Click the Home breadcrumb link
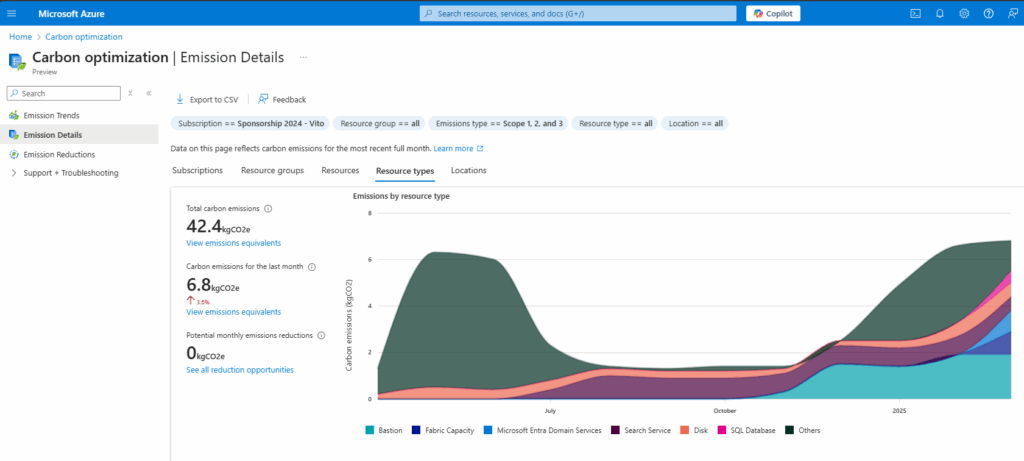The image size is (1024, 461). (20, 37)
